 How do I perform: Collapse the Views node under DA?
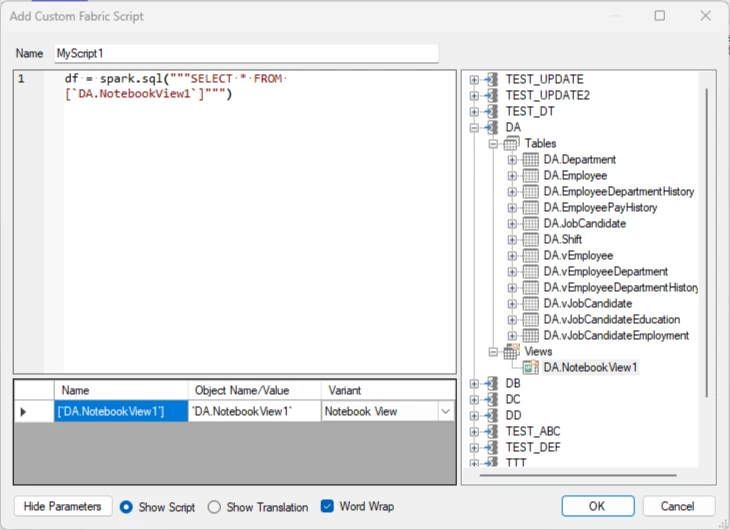(493, 352)
